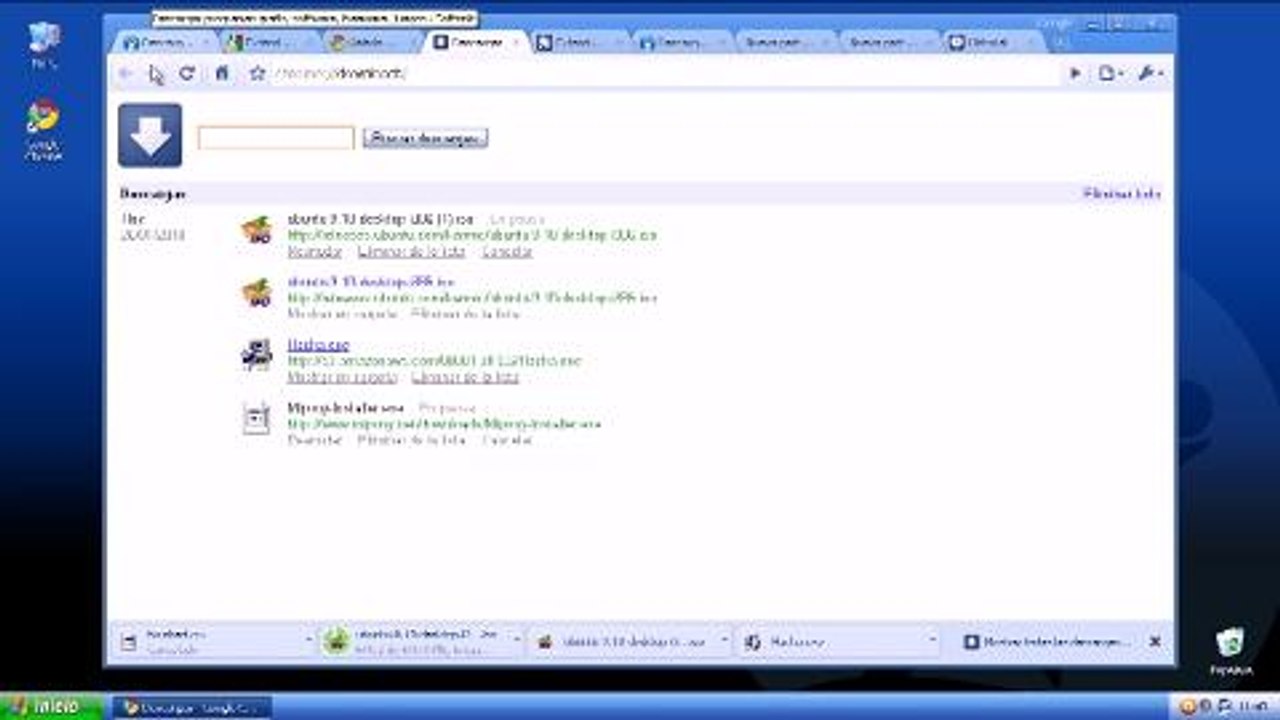Show Hacha.exe in its folder

342,377
